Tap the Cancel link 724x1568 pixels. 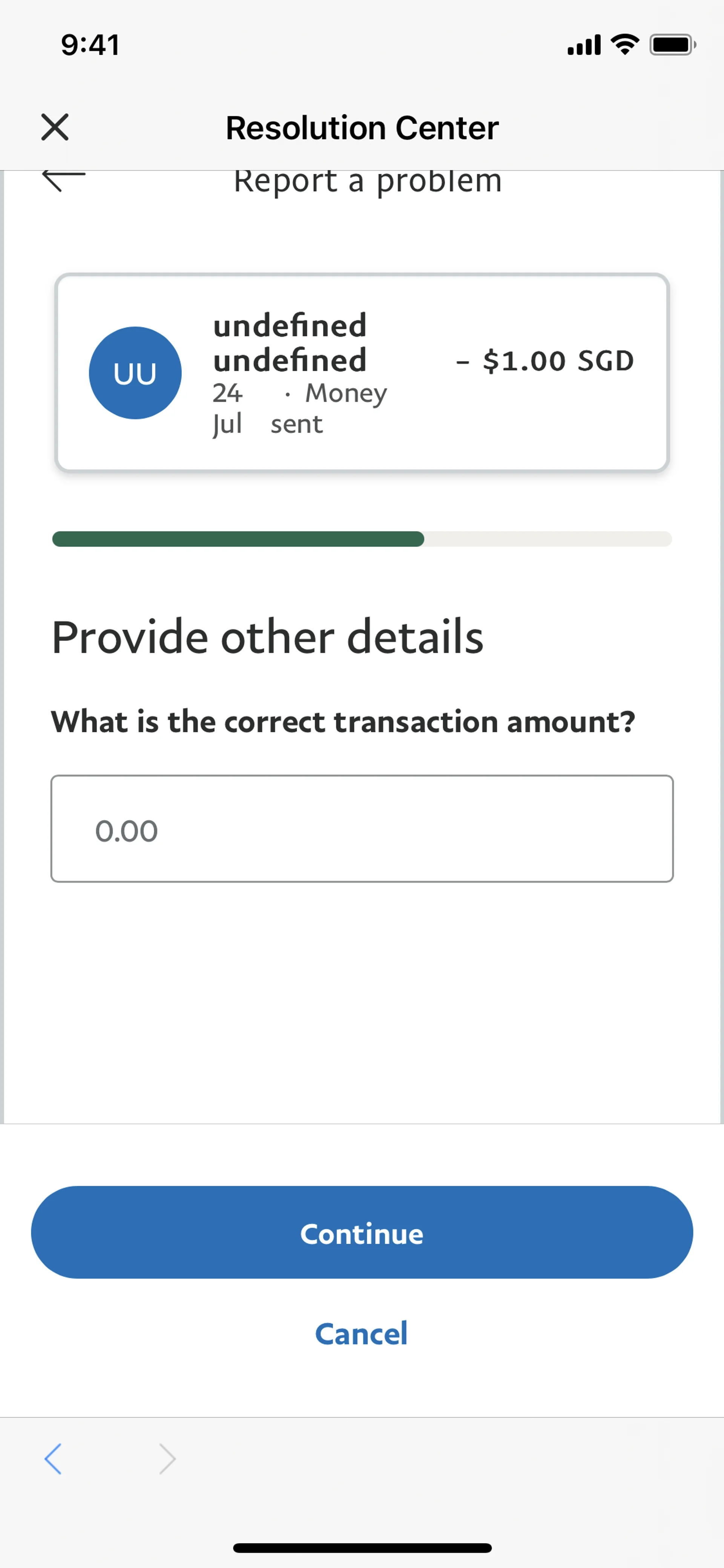click(361, 1334)
